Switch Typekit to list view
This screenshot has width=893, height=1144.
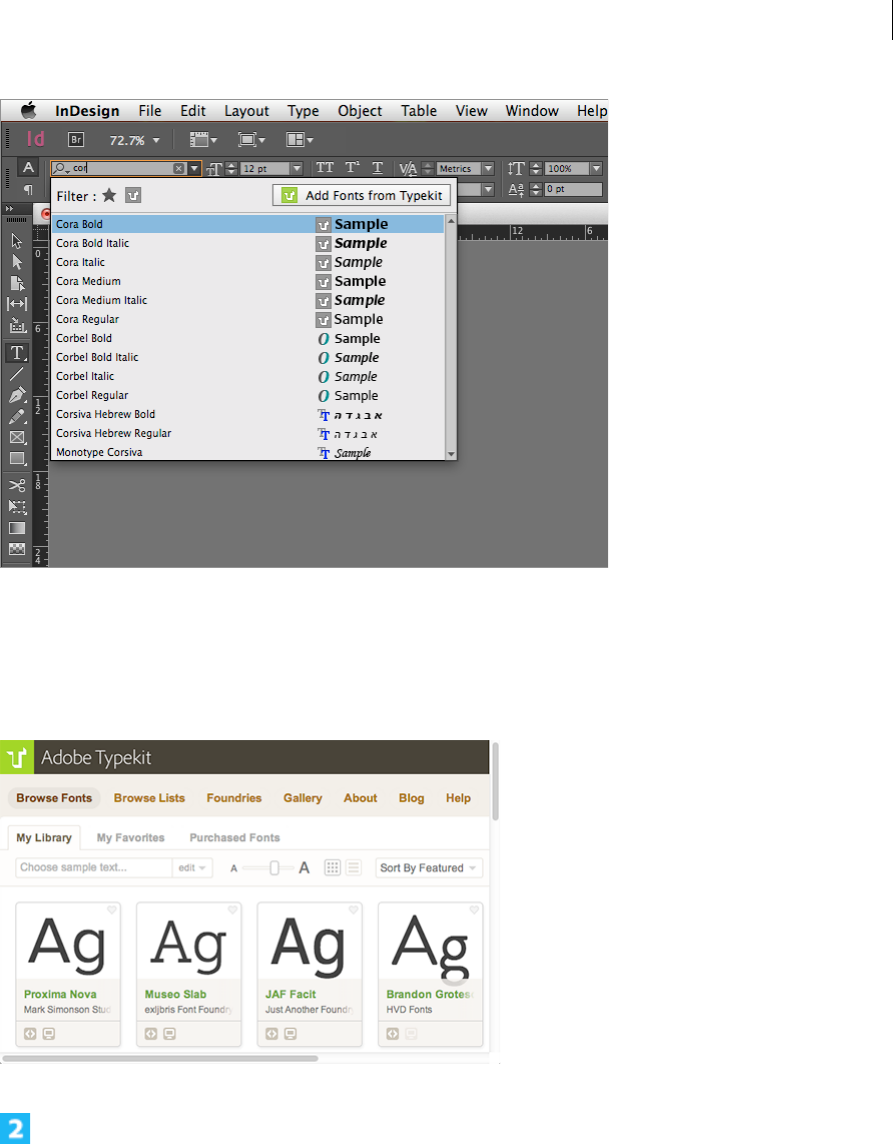(x=353, y=867)
